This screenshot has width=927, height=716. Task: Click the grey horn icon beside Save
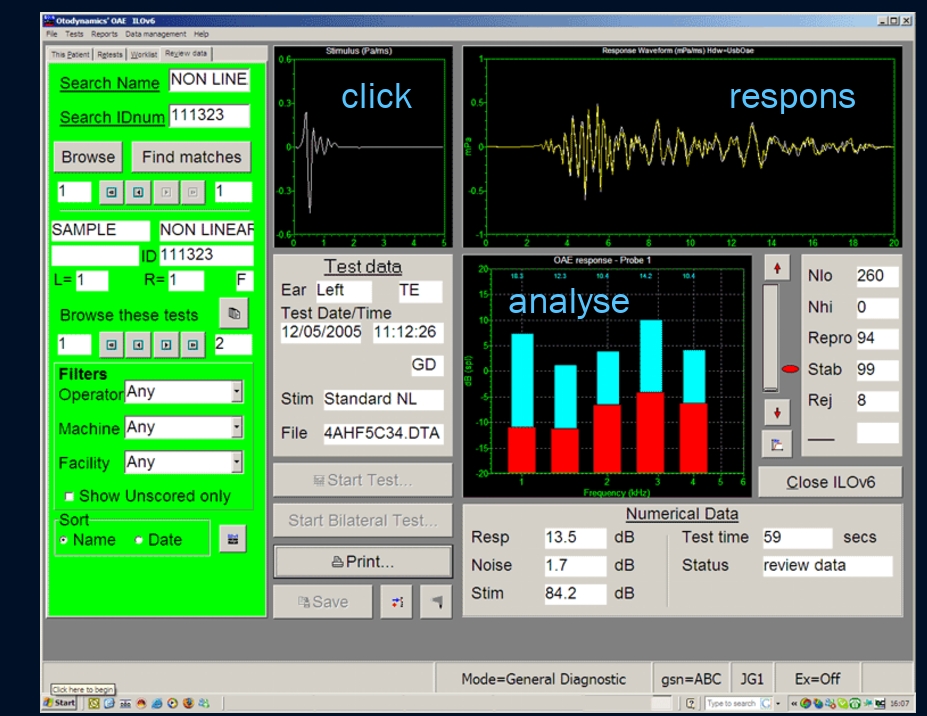point(436,602)
